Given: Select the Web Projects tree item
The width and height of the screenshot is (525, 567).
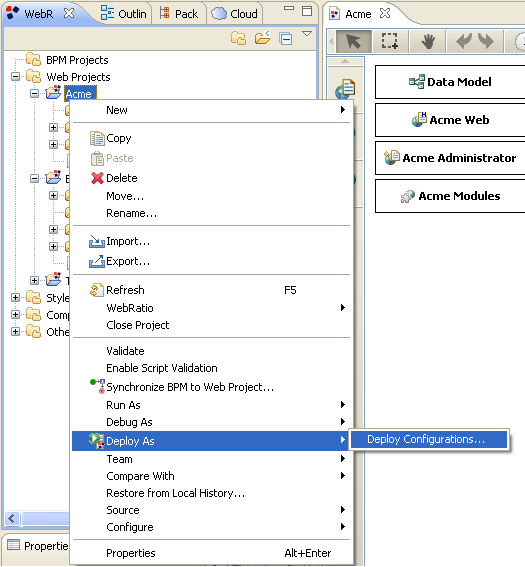Looking at the screenshot, I should (x=78, y=77).
